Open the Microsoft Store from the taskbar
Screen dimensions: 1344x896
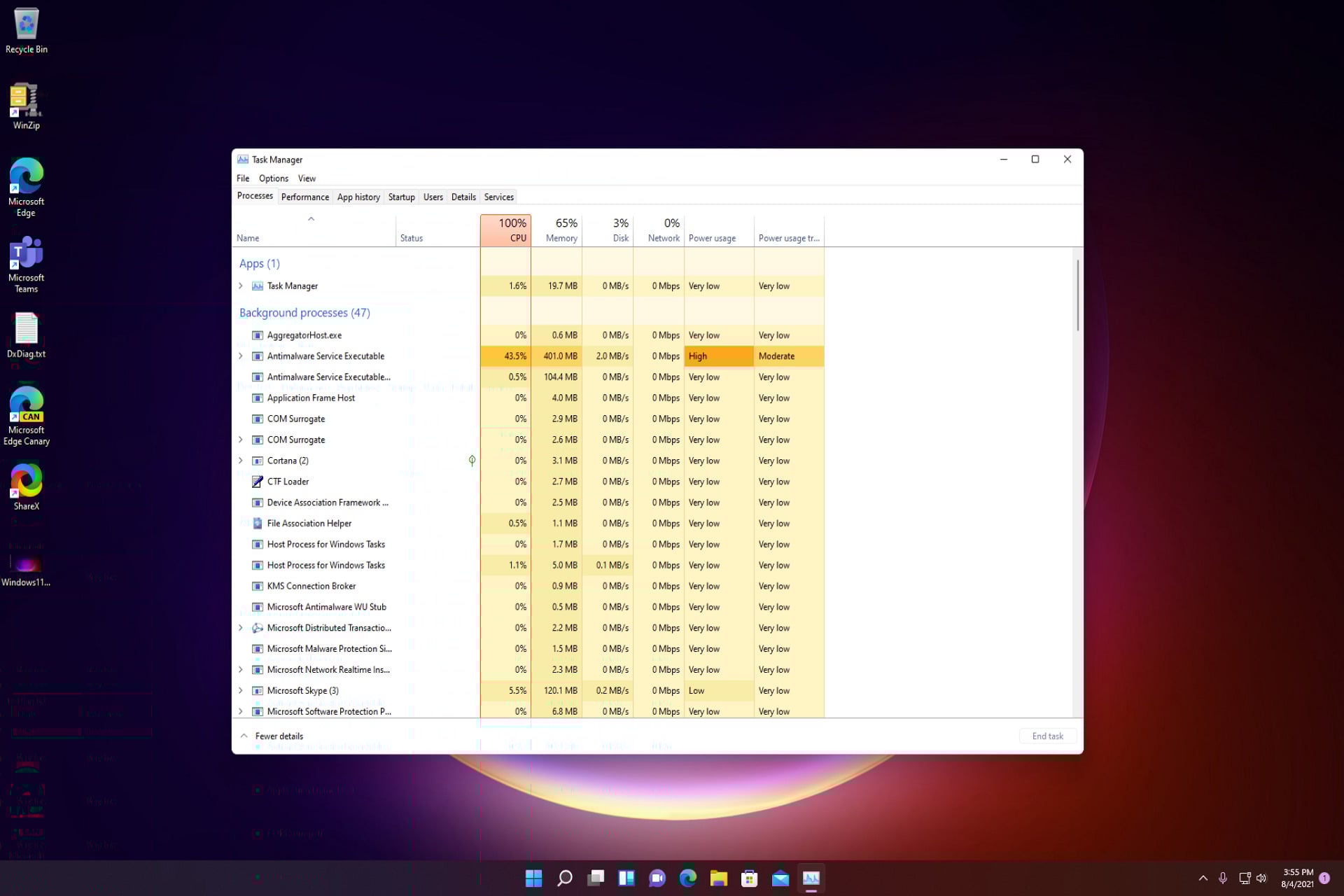(x=749, y=878)
